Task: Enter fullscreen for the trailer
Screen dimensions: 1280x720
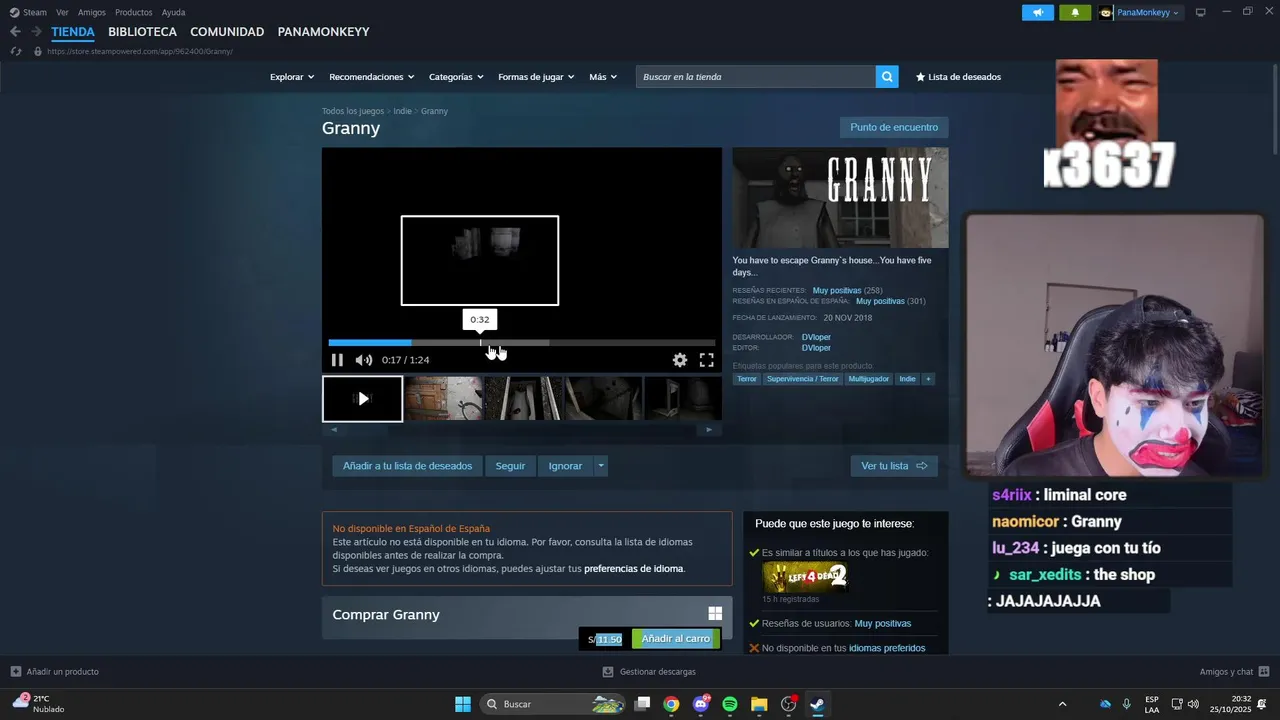Action: (x=707, y=360)
